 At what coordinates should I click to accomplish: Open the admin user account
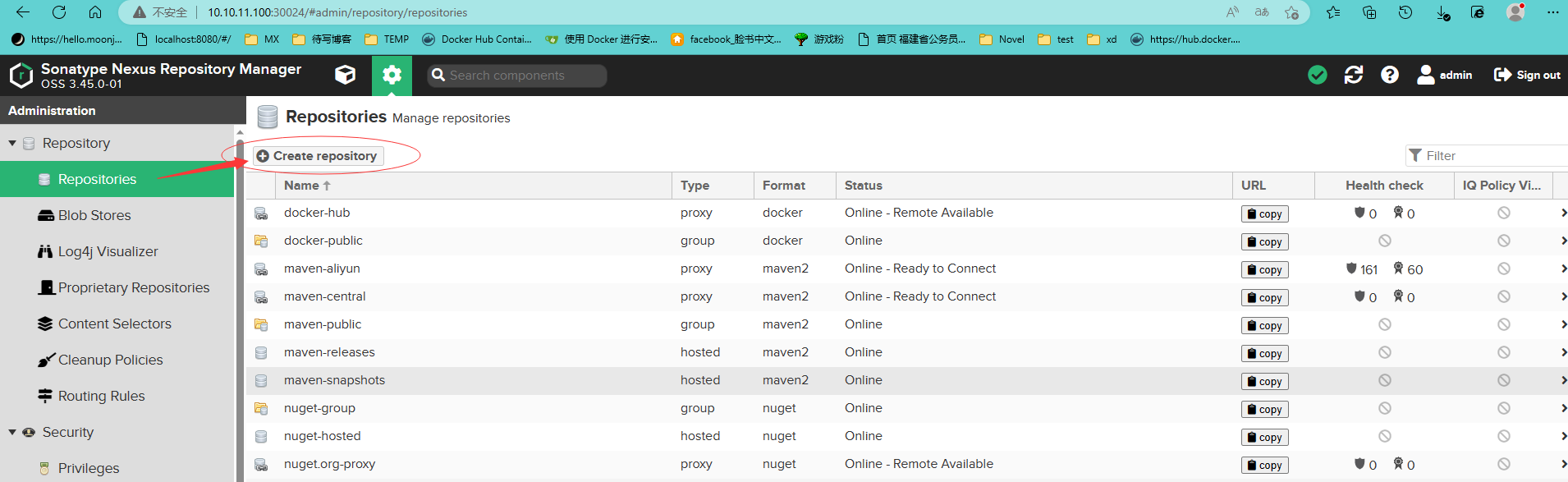coord(1445,75)
